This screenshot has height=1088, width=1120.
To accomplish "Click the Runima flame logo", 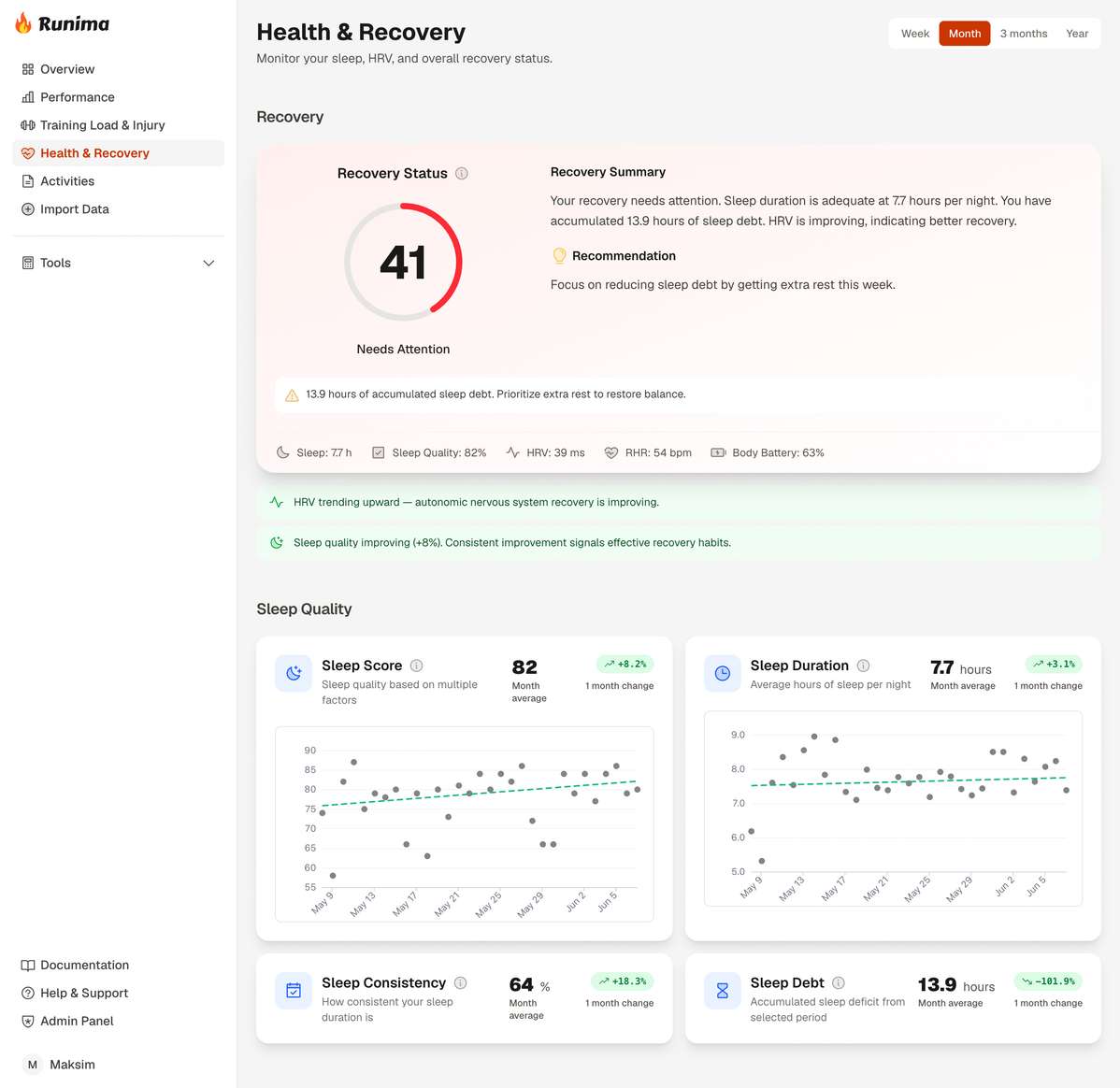I will click(23, 23).
